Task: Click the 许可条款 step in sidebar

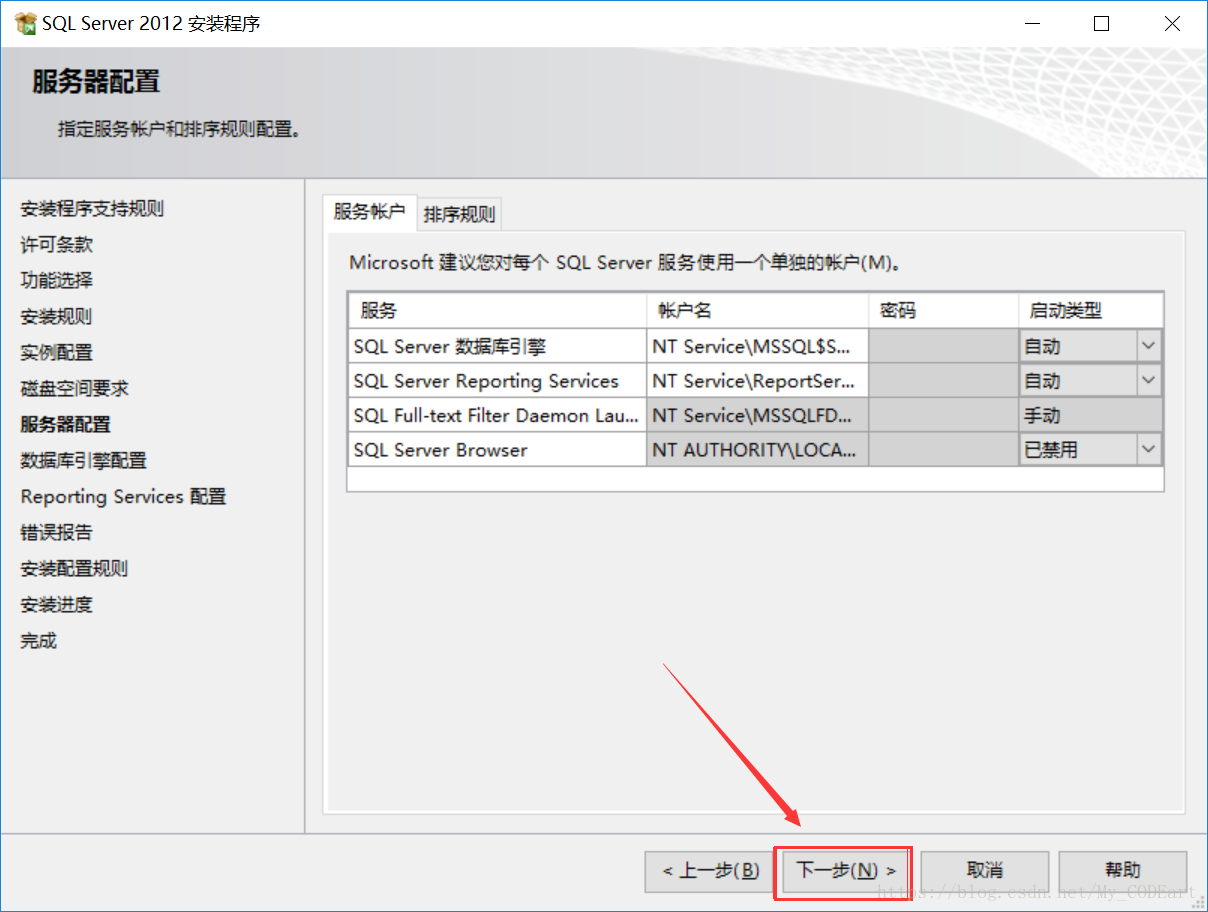Action: click(x=57, y=245)
